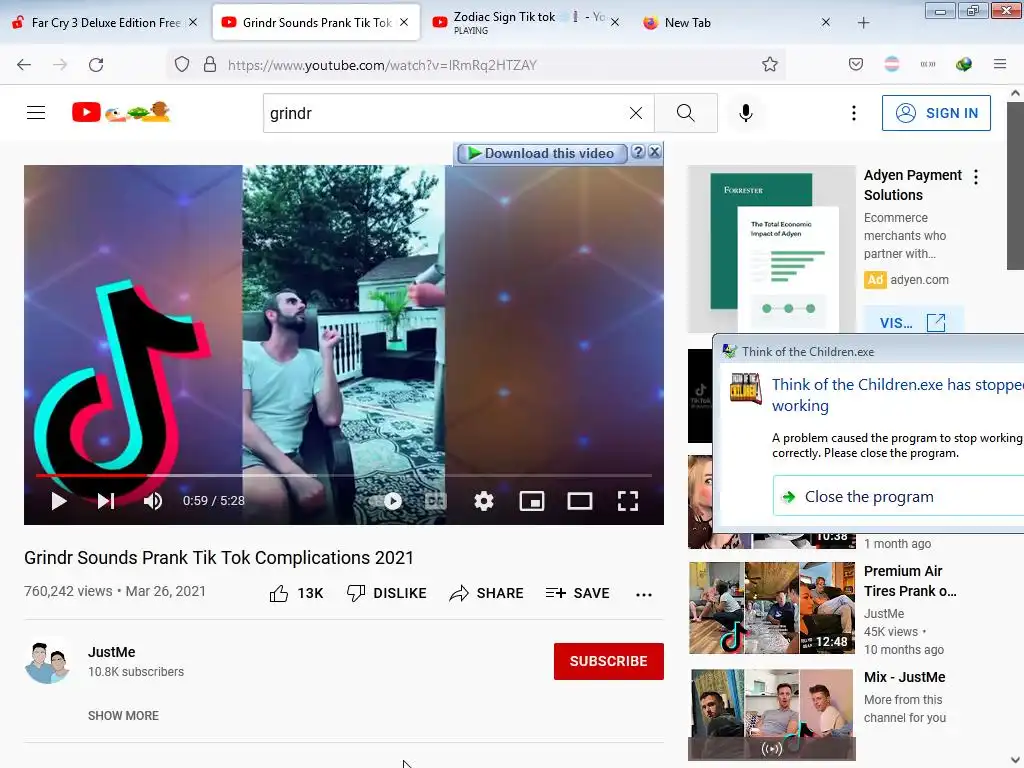Close the download video bar
Screen dimensions: 1024x768
(x=654, y=152)
